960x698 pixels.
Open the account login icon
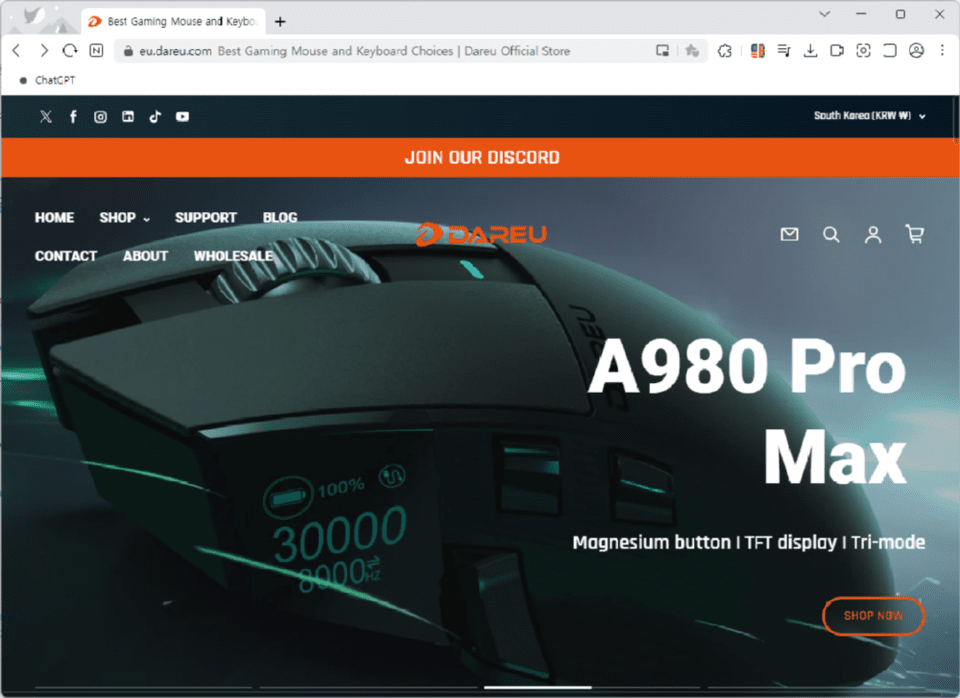pos(873,235)
